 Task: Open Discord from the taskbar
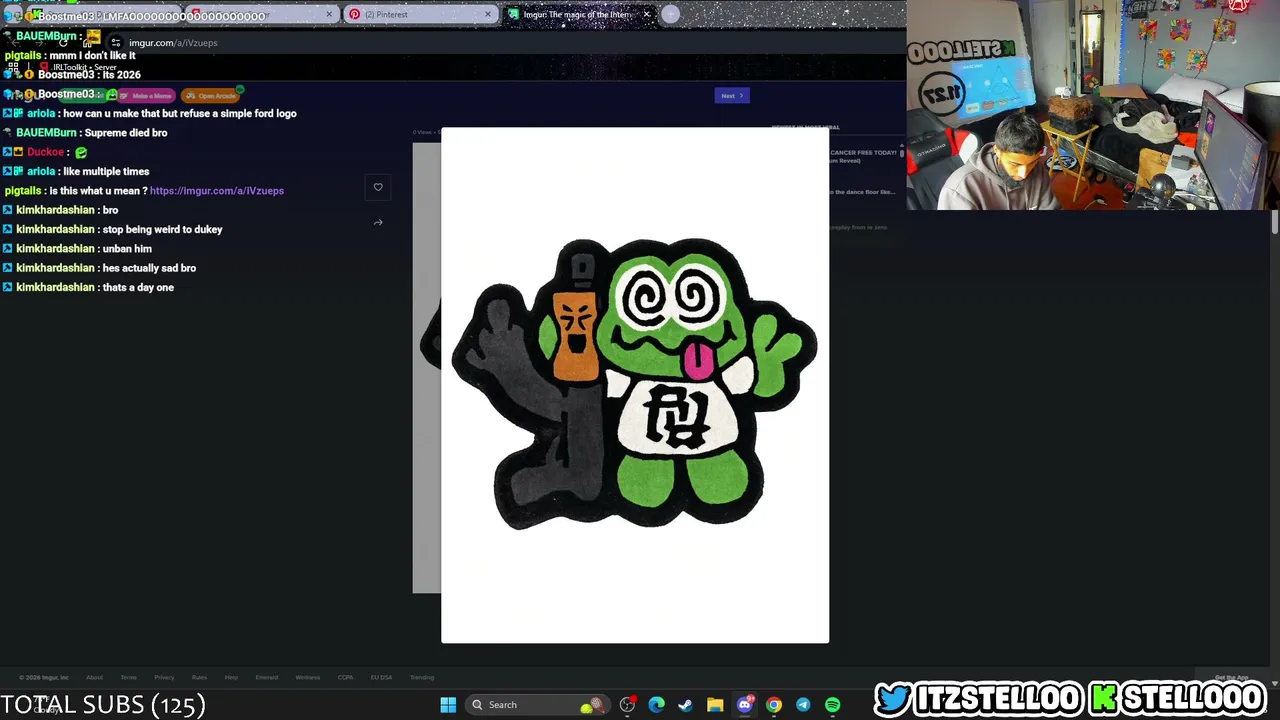[x=744, y=705]
